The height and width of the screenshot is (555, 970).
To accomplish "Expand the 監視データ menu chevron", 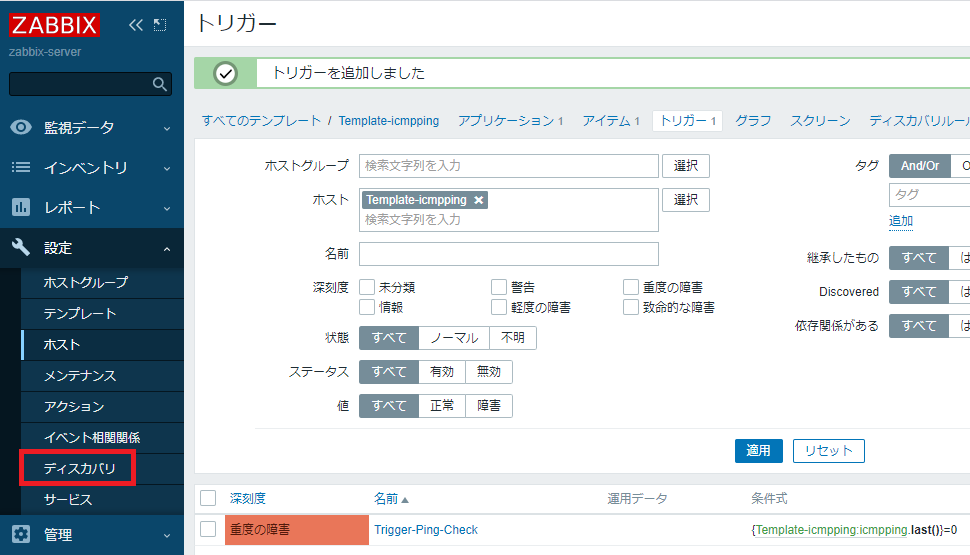I will tap(166, 128).
